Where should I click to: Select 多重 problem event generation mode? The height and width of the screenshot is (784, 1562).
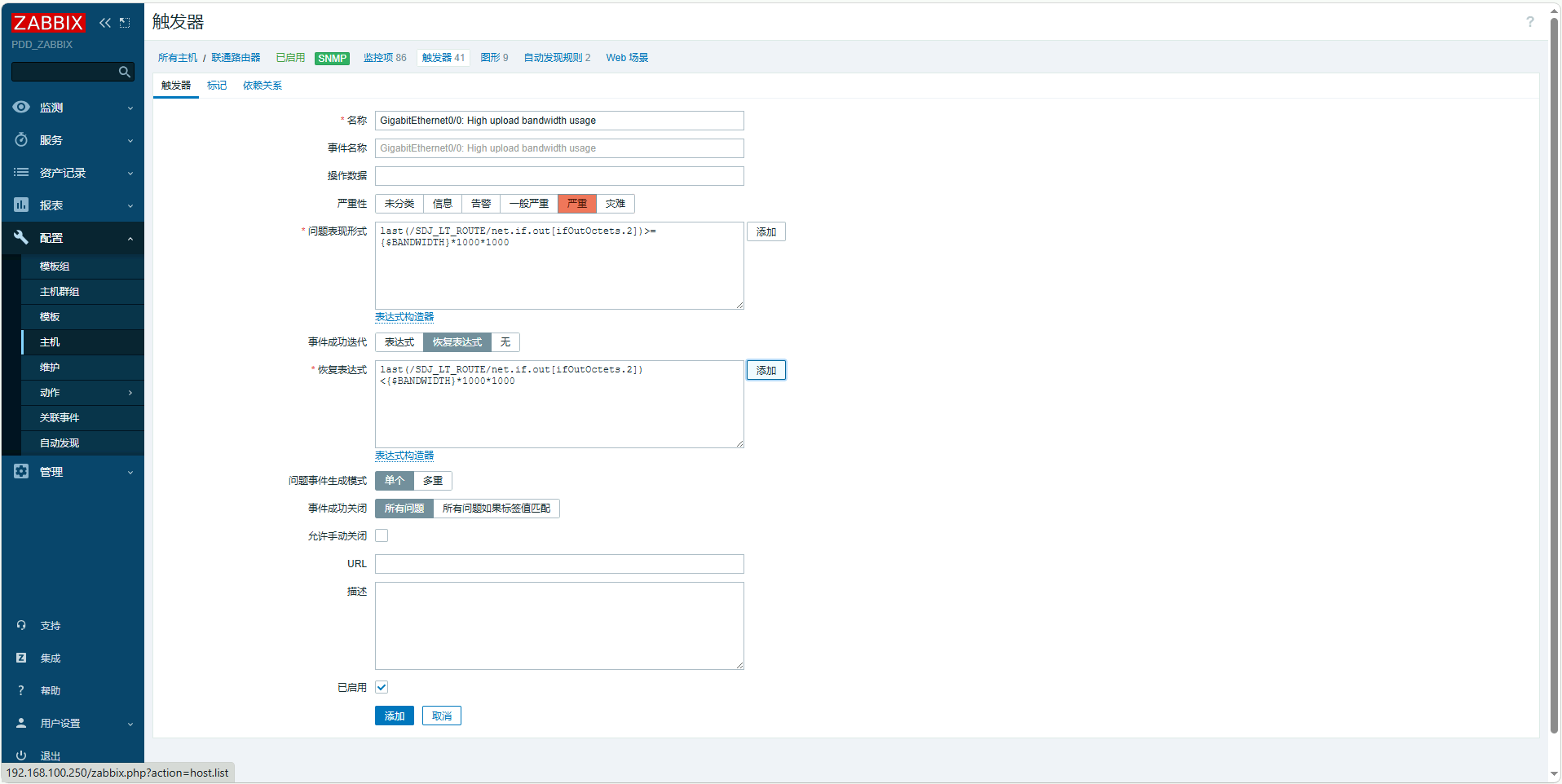433,481
